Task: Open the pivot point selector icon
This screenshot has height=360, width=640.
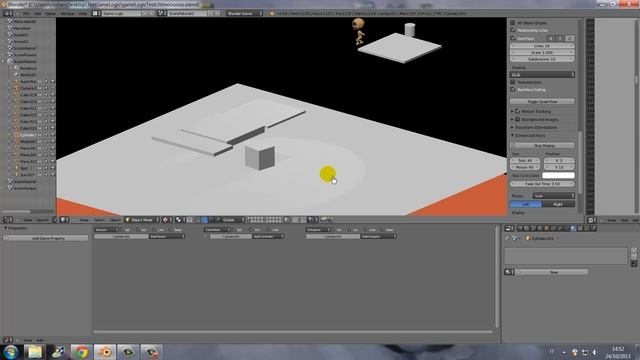Action: (x=179, y=220)
